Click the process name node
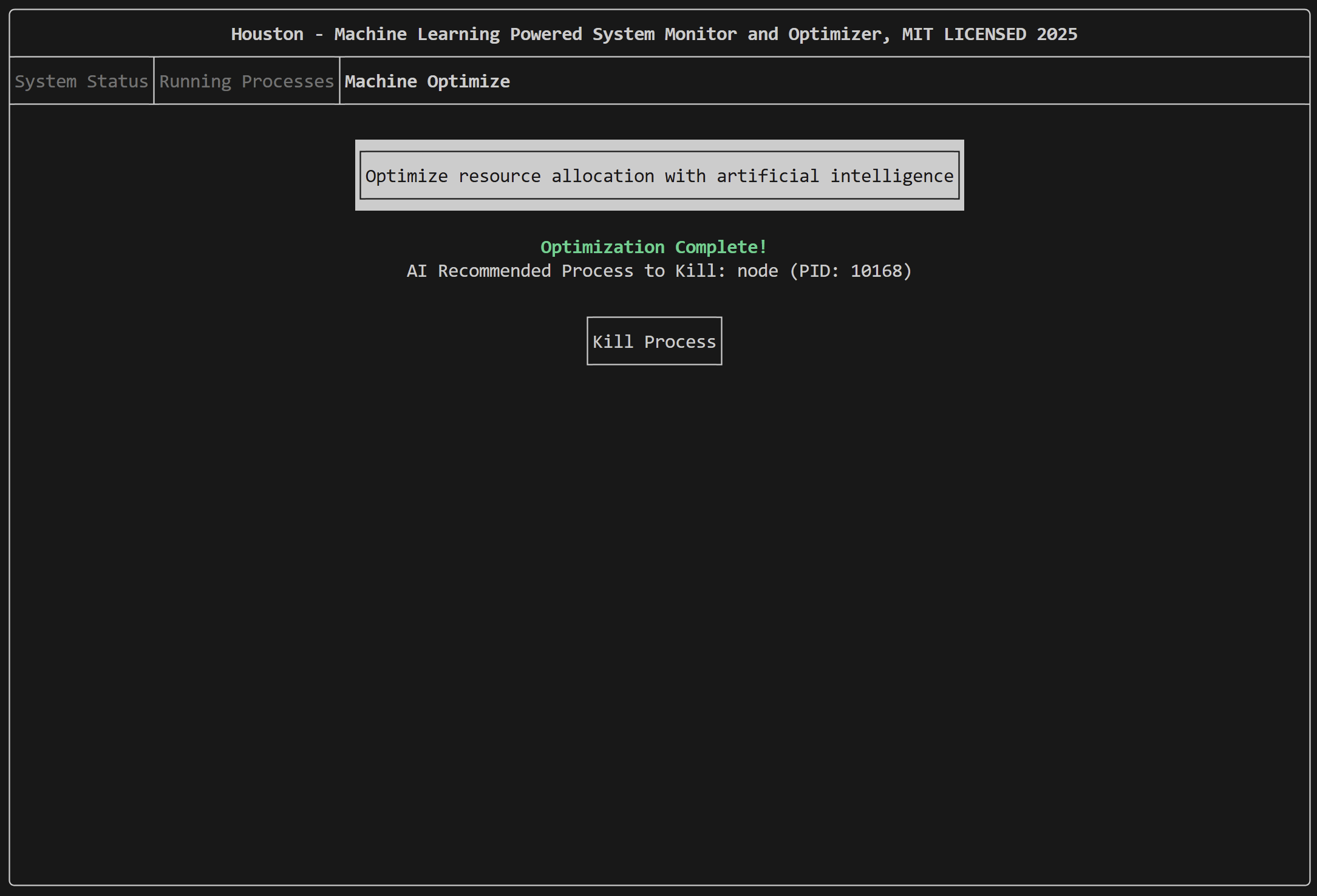The image size is (1317, 896). click(x=757, y=271)
